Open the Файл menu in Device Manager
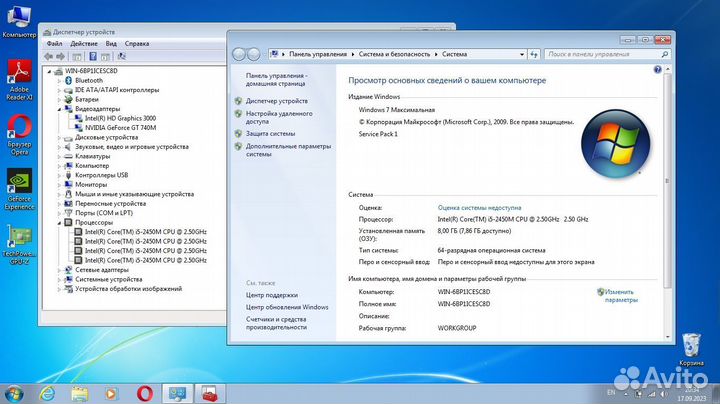720x404 pixels. (x=54, y=44)
